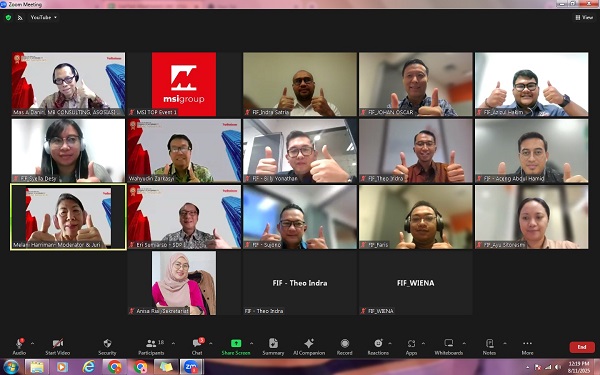600x375 pixels.
Task: Click the system tray volume icon
Action: pos(557,367)
